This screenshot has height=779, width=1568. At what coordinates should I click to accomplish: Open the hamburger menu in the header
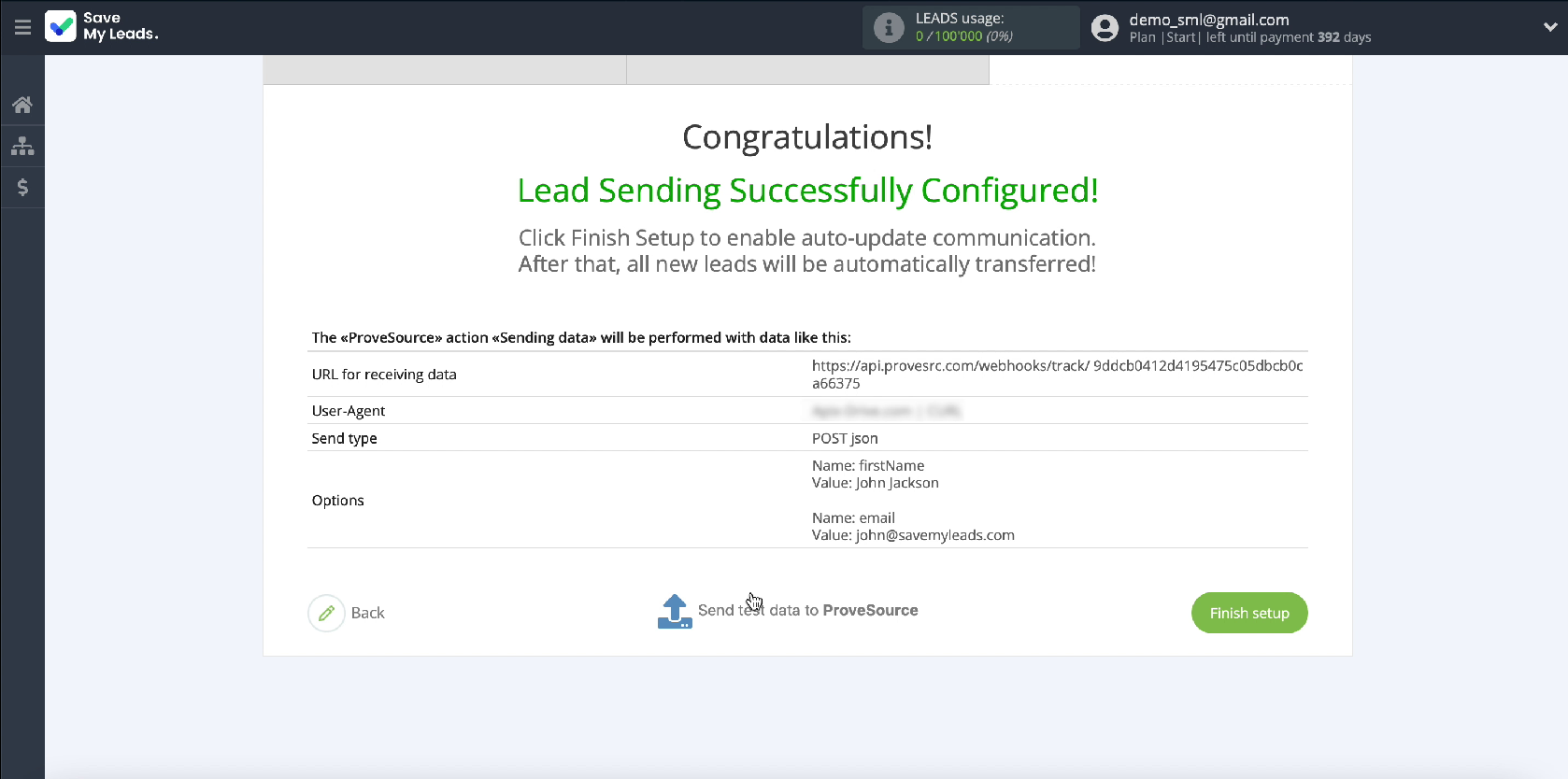tap(22, 27)
